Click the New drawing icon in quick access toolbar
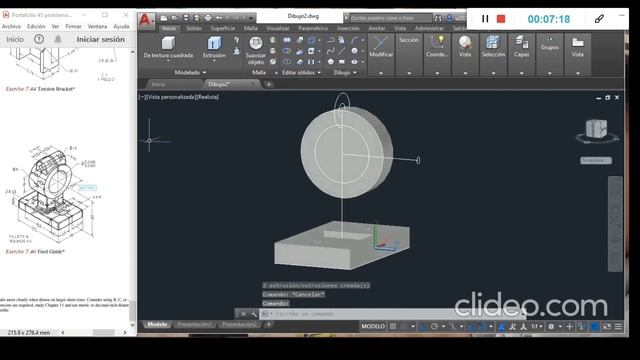640x360 pixels. [x=164, y=18]
